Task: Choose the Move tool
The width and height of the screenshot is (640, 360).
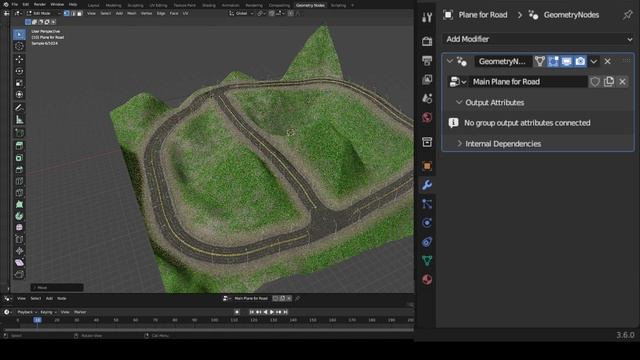Action: point(19,59)
